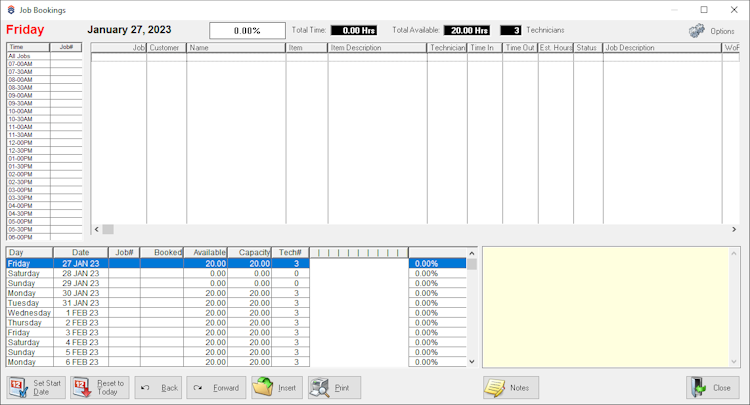Screen dimensions: 750x405
Task: Select the 12-00PM time slot
Action: pos(44,143)
